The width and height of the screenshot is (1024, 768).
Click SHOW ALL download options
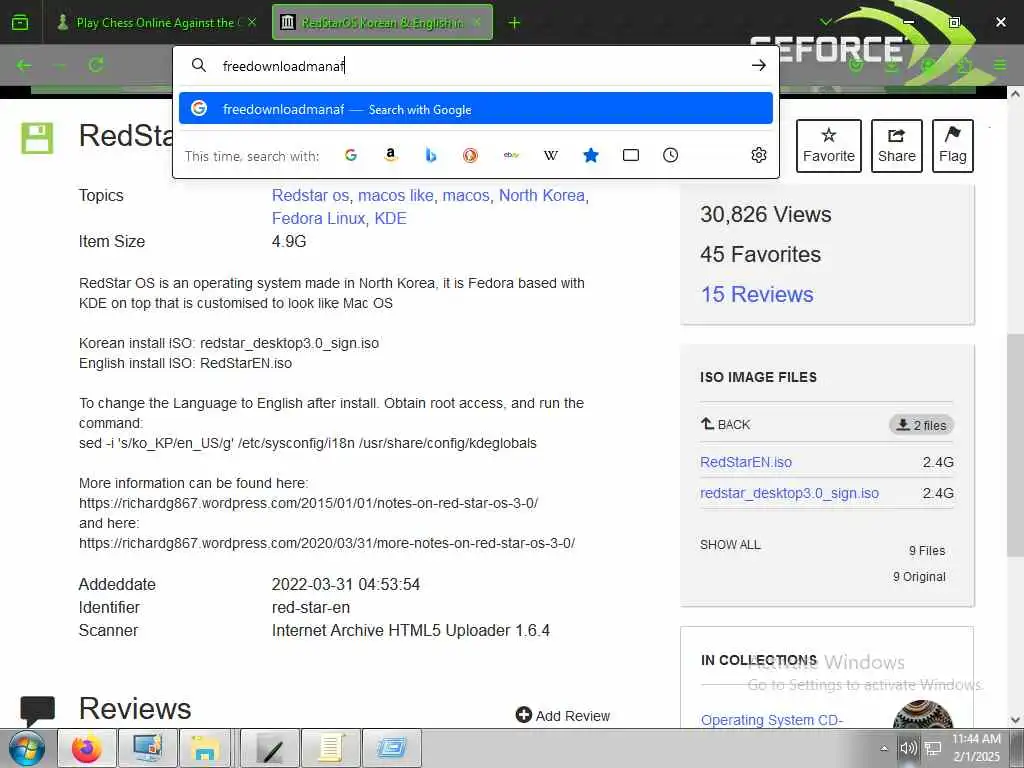click(730, 545)
